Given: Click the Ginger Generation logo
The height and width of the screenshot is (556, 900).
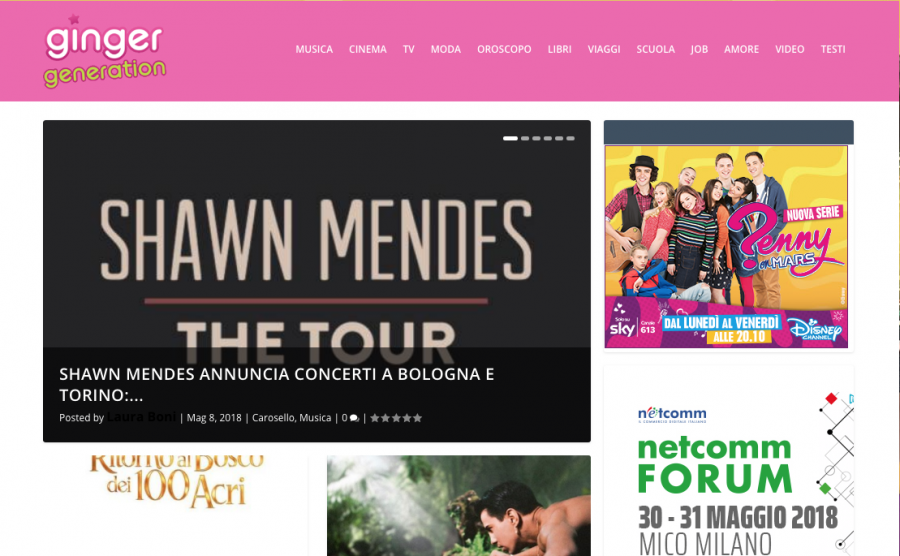Looking at the screenshot, I should [x=105, y=51].
